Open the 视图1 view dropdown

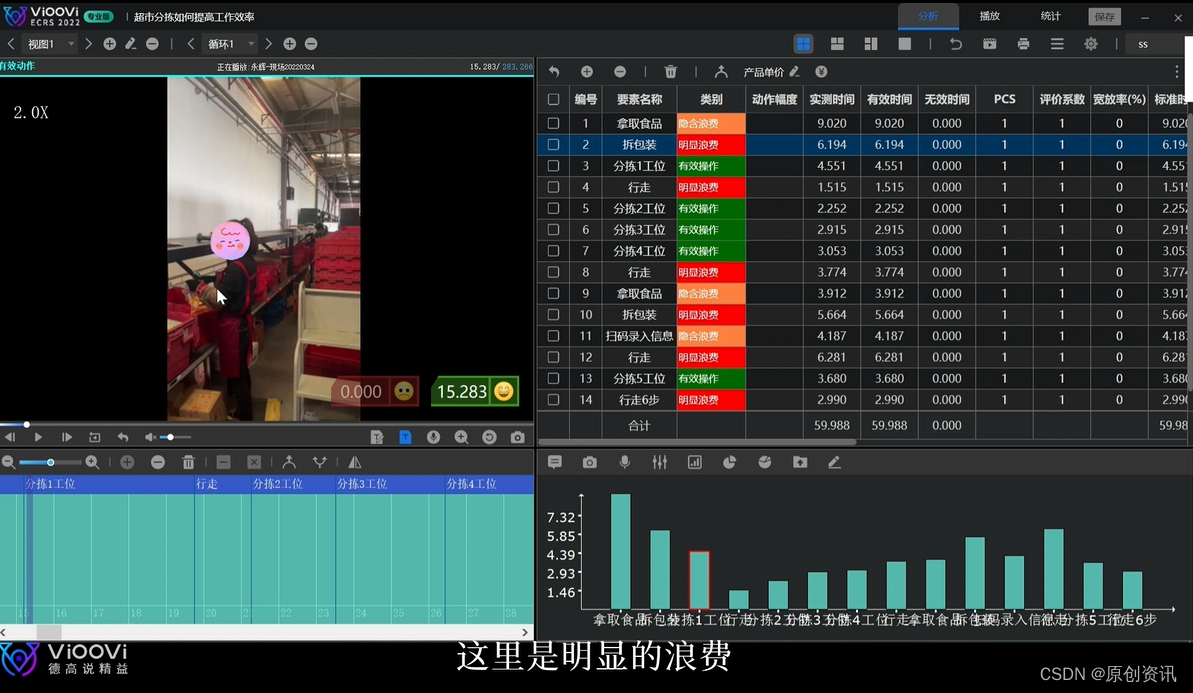pos(50,44)
